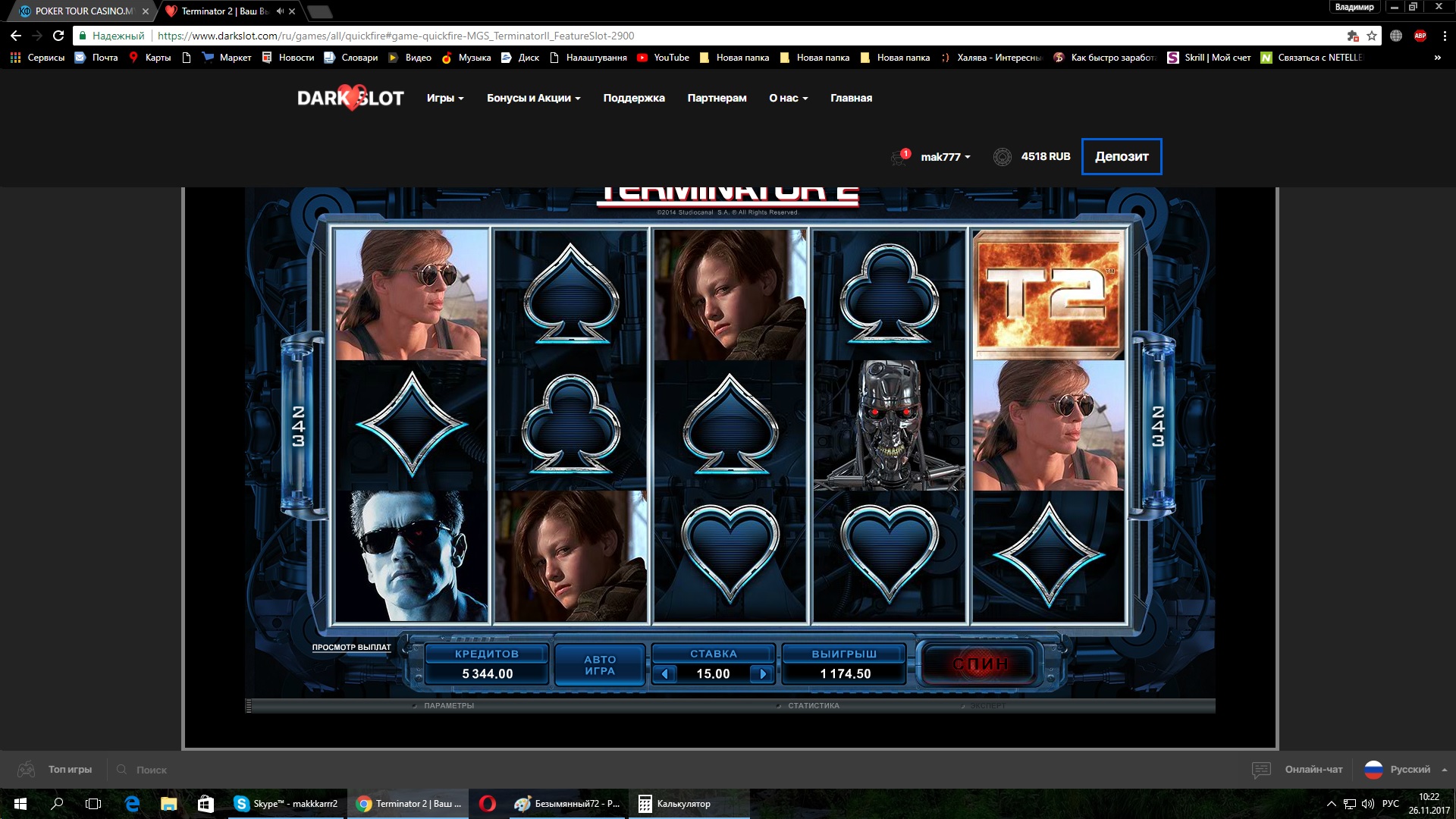Screen dimensions: 1456x819
Task: Reload the page
Action: tap(58, 36)
